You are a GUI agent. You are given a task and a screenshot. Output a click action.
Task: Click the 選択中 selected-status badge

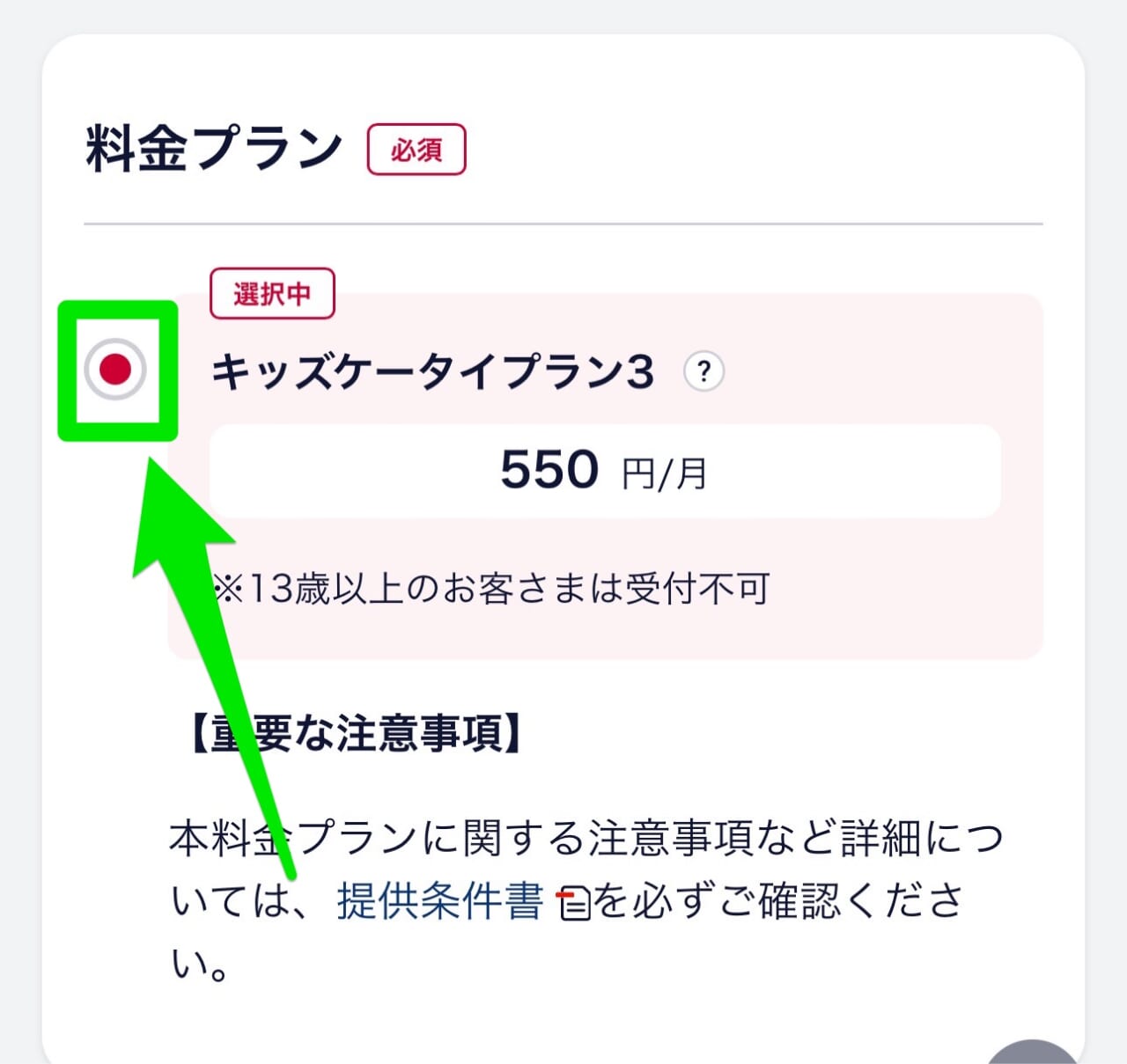271,294
